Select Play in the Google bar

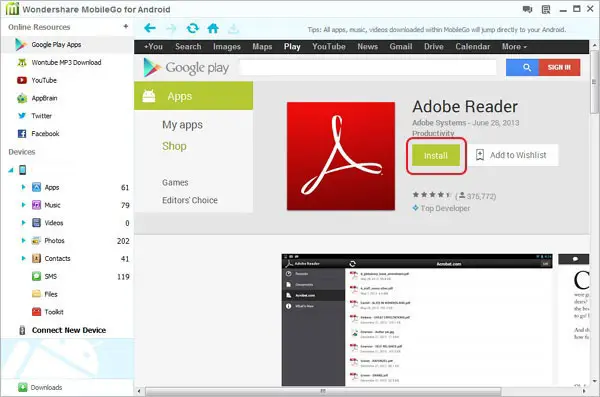[x=292, y=47]
